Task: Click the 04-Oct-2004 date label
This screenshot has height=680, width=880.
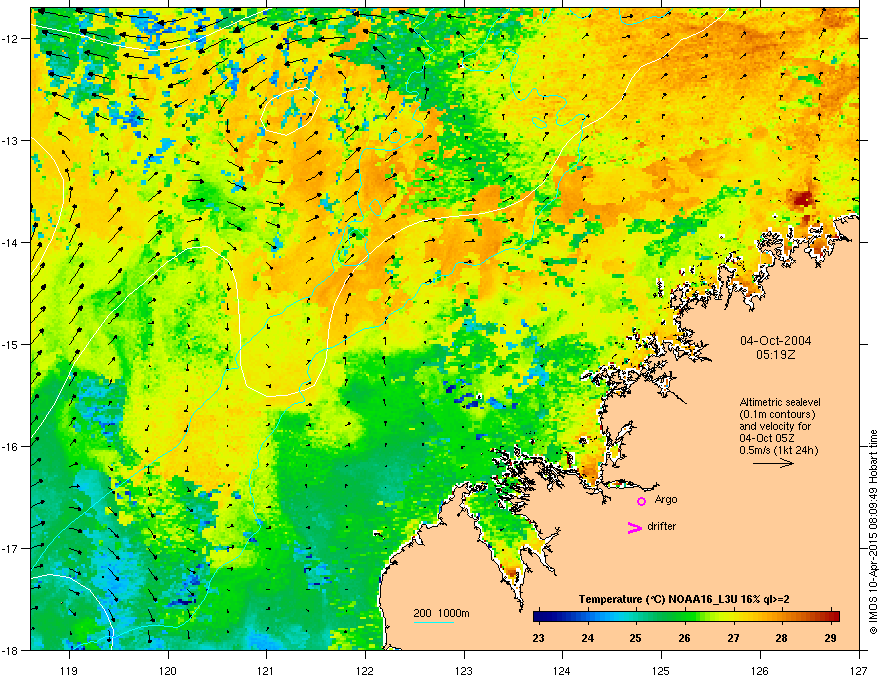Action: tap(775, 340)
